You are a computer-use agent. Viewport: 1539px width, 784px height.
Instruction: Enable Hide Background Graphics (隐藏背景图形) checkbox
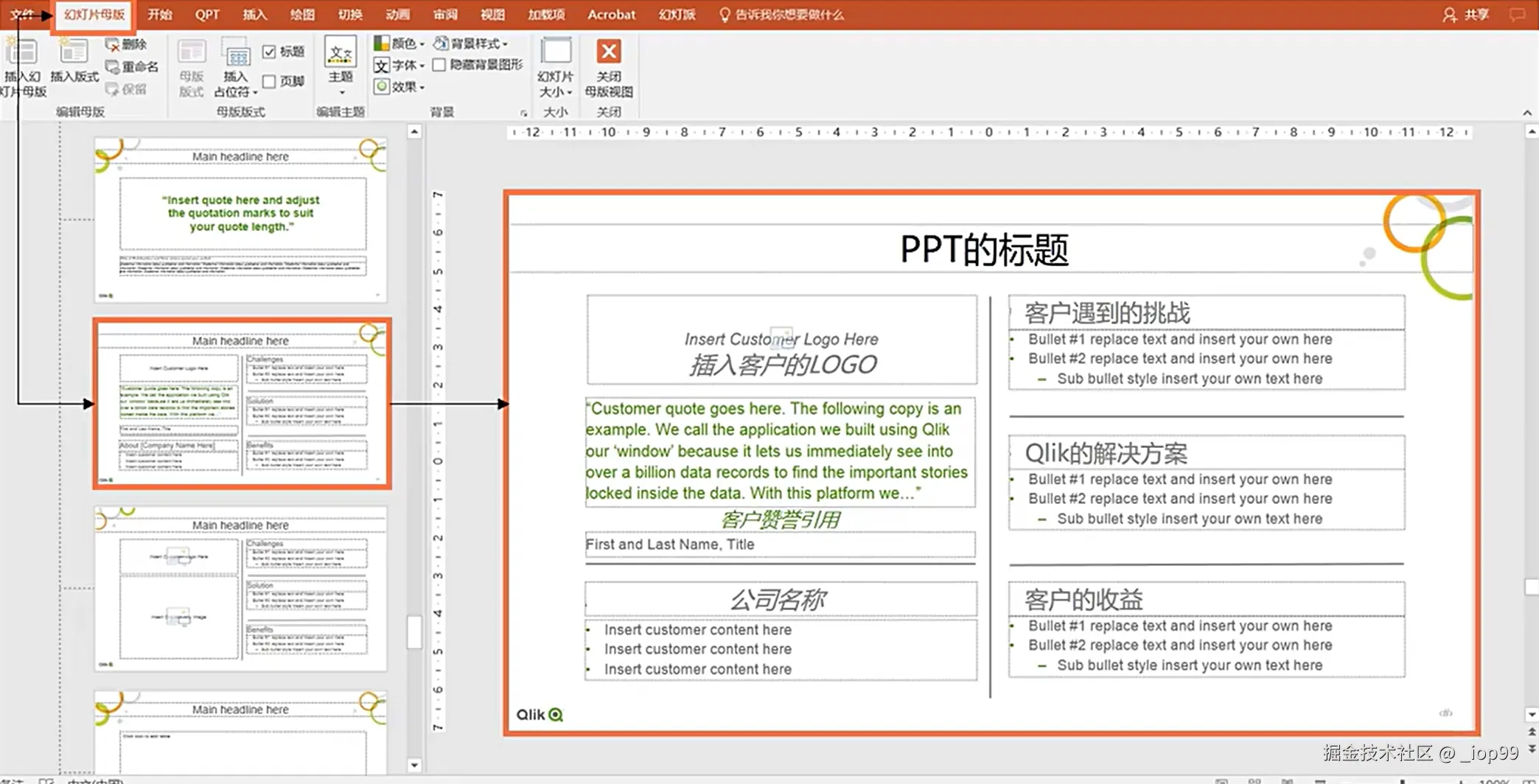tap(439, 66)
